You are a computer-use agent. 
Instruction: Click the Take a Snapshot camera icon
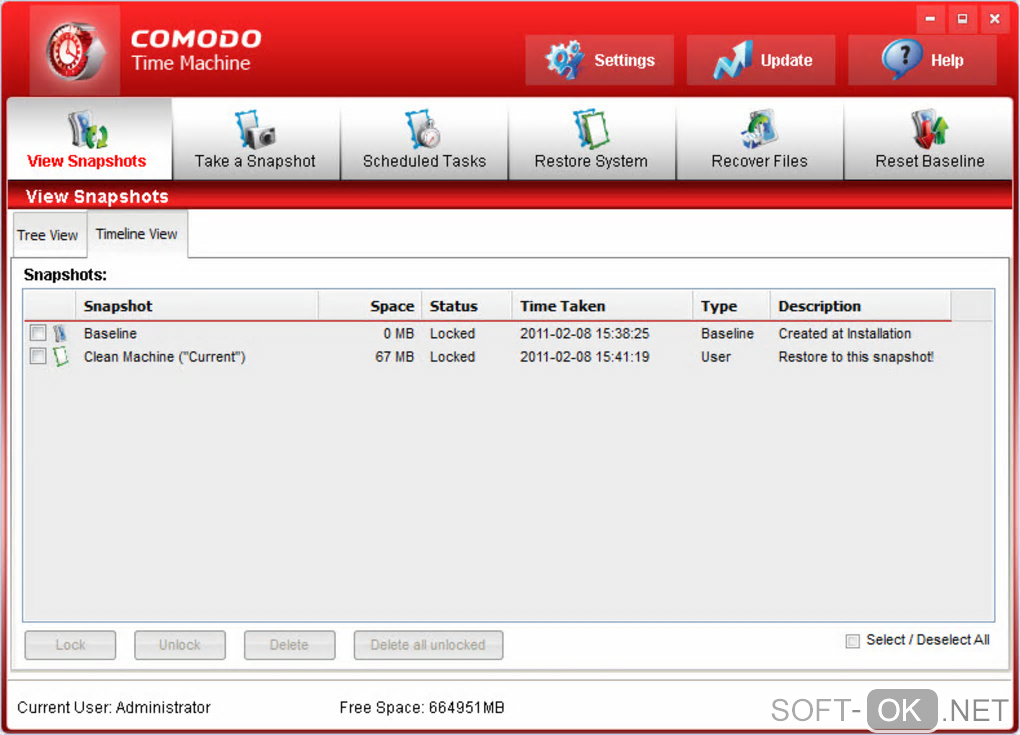pos(255,129)
